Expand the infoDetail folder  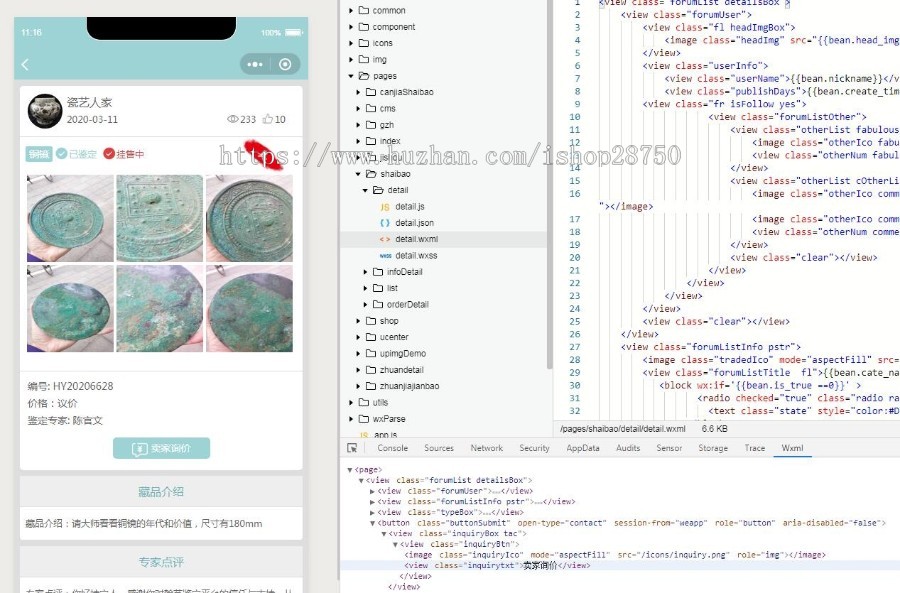point(365,272)
